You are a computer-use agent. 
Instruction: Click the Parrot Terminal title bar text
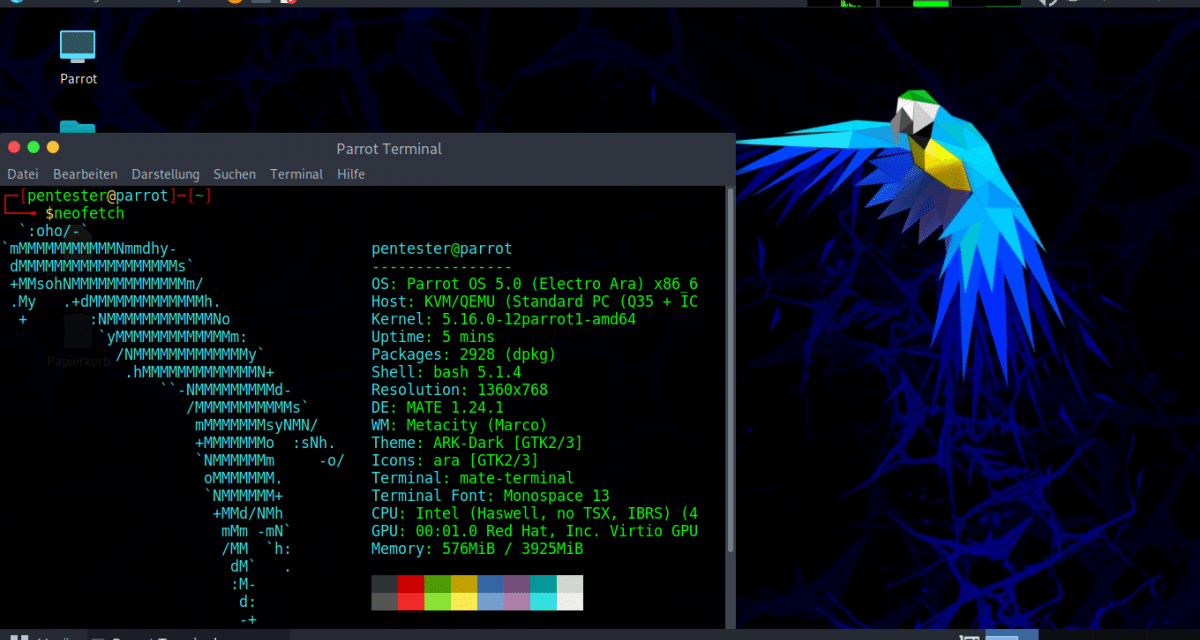click(x=389, y=149)
